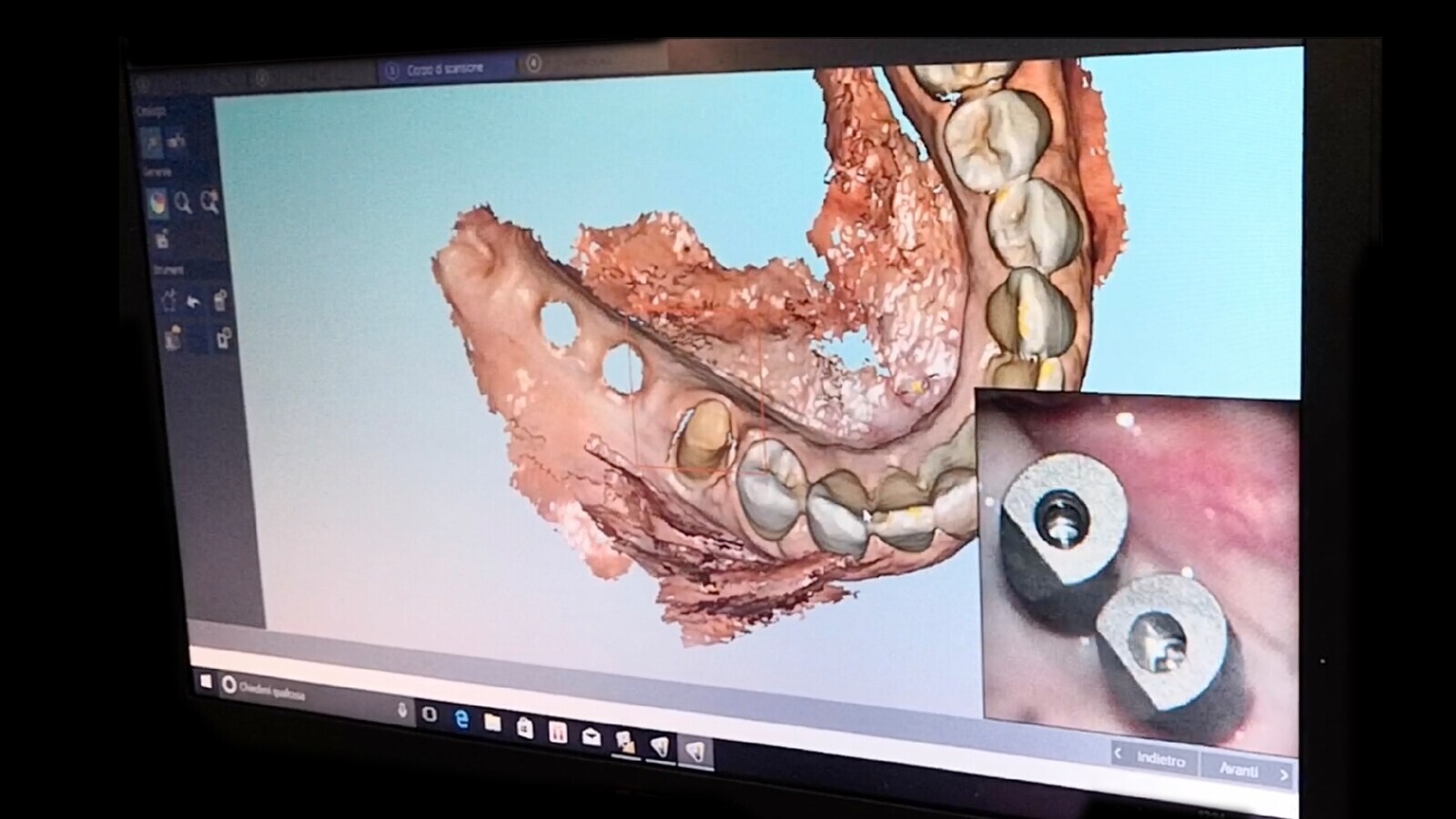Toggle the color display mode icon

click(157, 202)
